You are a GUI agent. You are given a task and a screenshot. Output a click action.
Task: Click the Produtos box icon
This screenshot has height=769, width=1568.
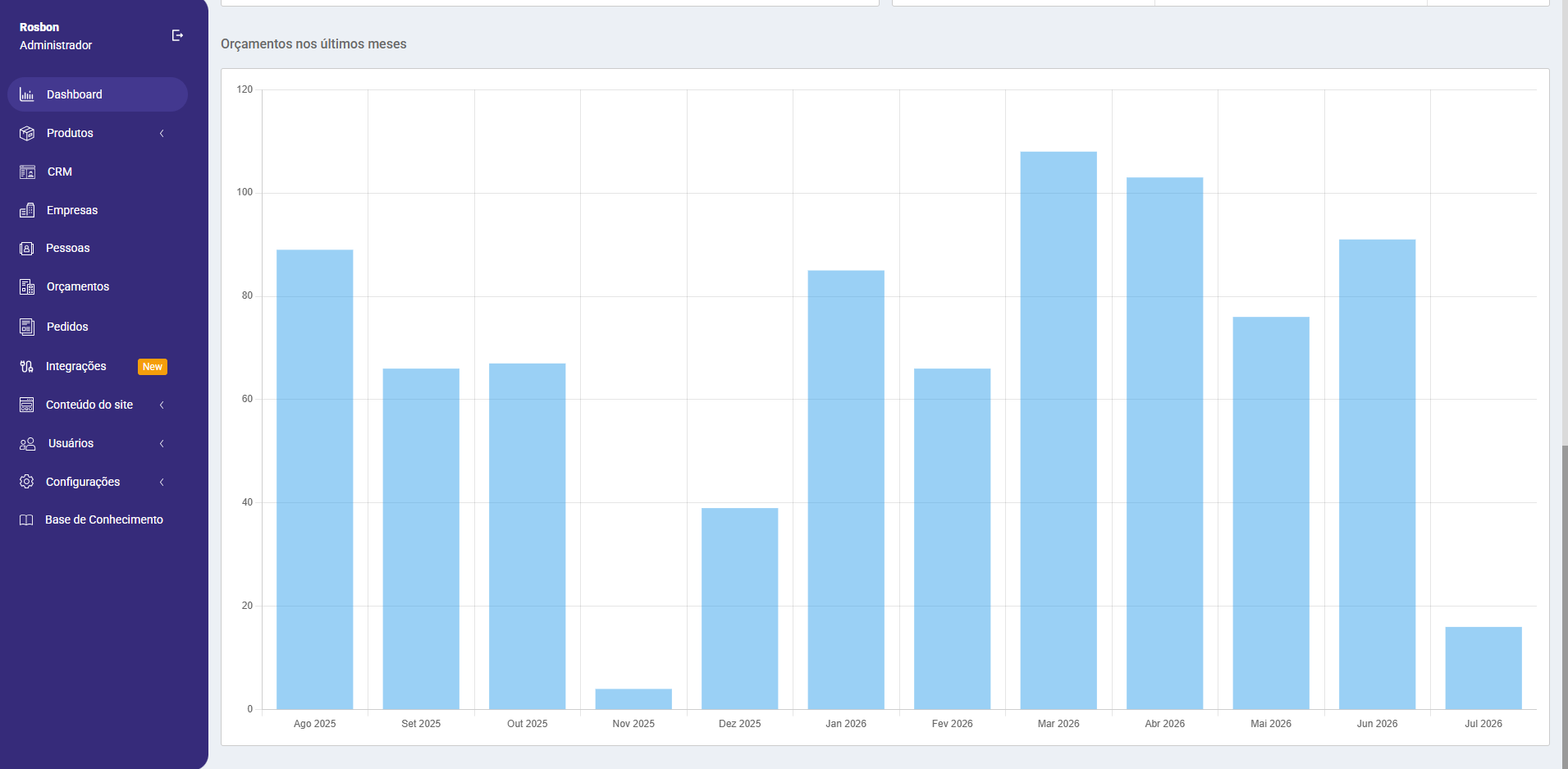click(x=27, y=133)
